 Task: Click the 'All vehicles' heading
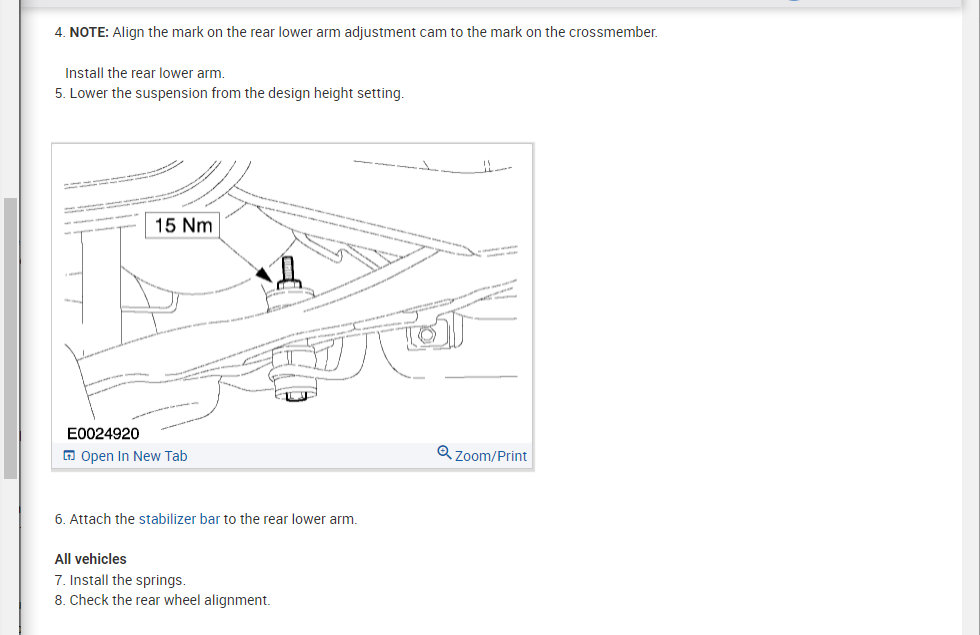click(91, 559)
